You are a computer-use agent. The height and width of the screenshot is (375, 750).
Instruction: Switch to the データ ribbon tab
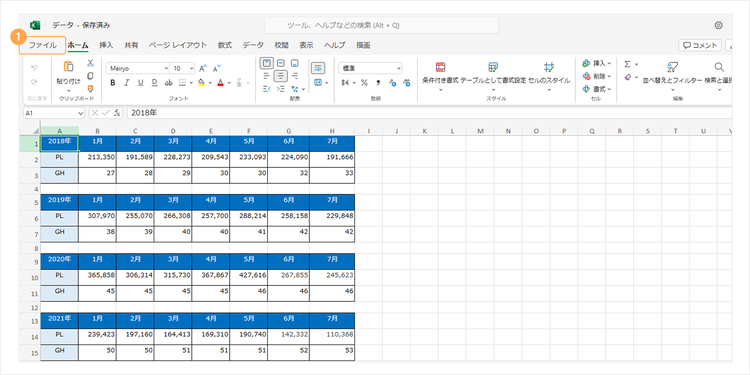coord(253,45)
